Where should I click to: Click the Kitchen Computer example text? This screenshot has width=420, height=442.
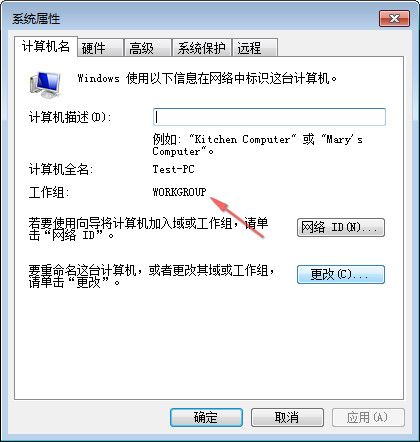[x=242, y=139]
